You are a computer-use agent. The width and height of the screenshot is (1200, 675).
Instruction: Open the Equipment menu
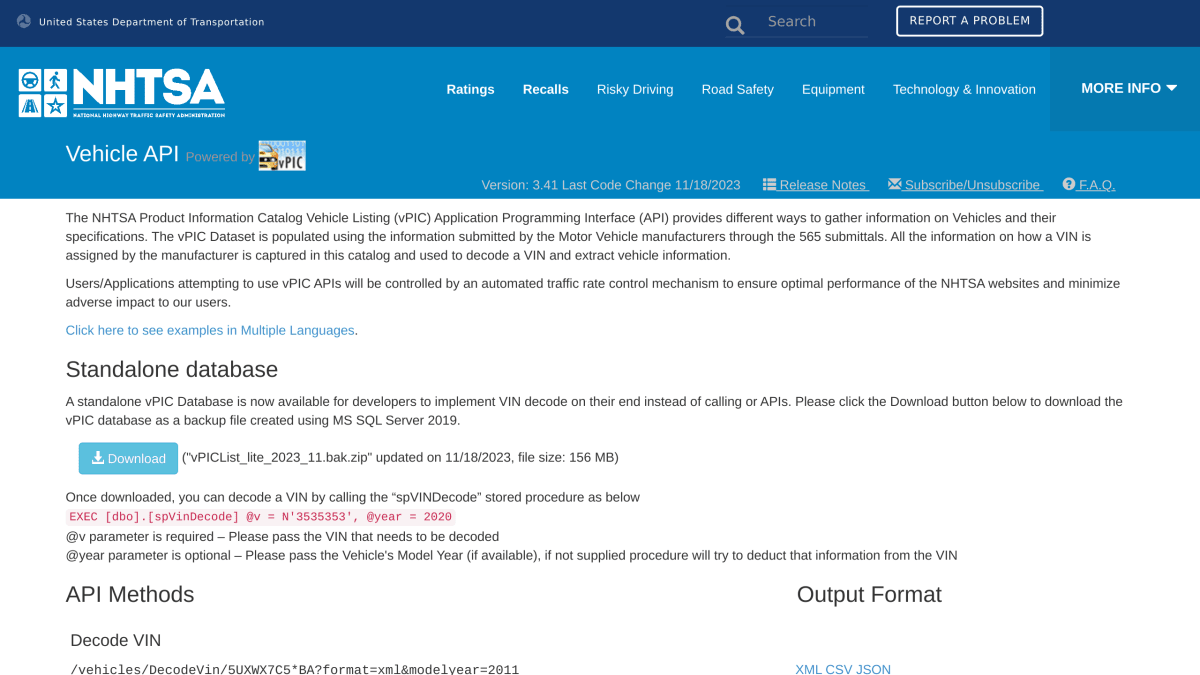pyautogui.click(x=833, y=89)
